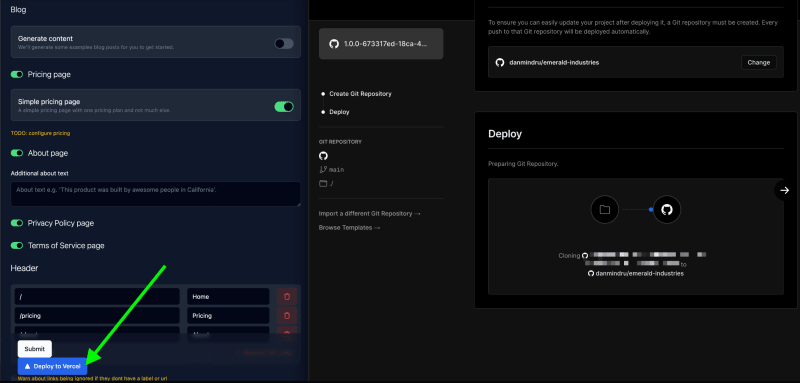Open the Browse Templates link
This screenshot has height=383, width=800.
tap(349, 227)
